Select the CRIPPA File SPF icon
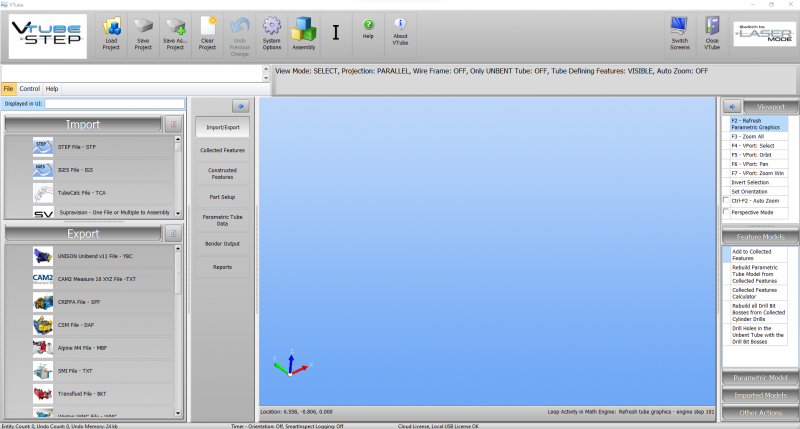 43,302
